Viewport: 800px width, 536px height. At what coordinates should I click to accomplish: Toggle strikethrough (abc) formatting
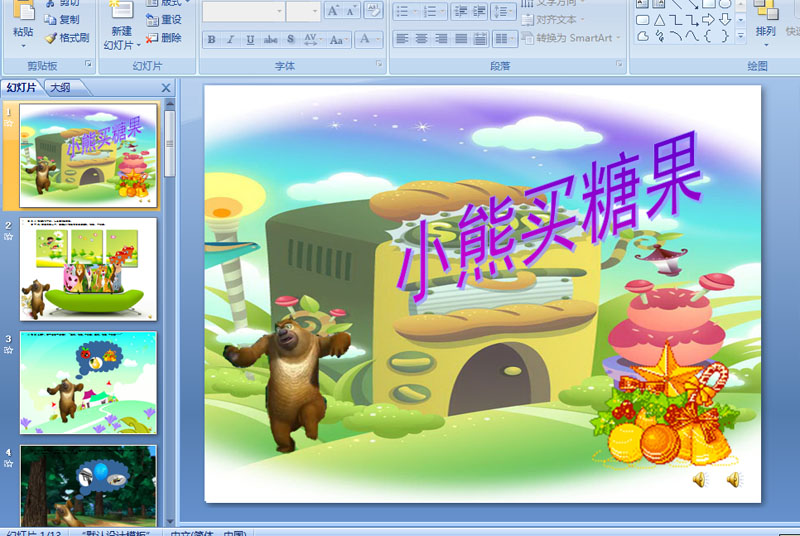click(x=270, y=39)
